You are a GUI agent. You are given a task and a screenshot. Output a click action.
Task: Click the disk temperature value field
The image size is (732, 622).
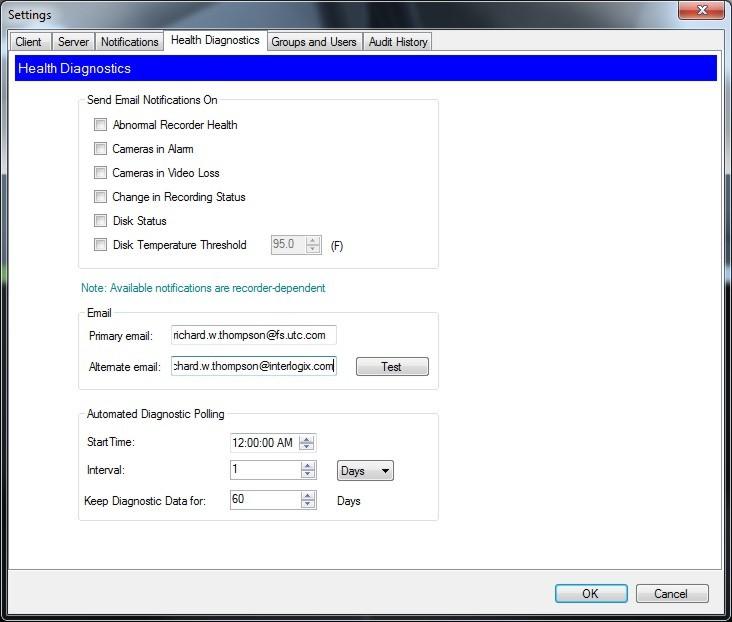point(289,245)
